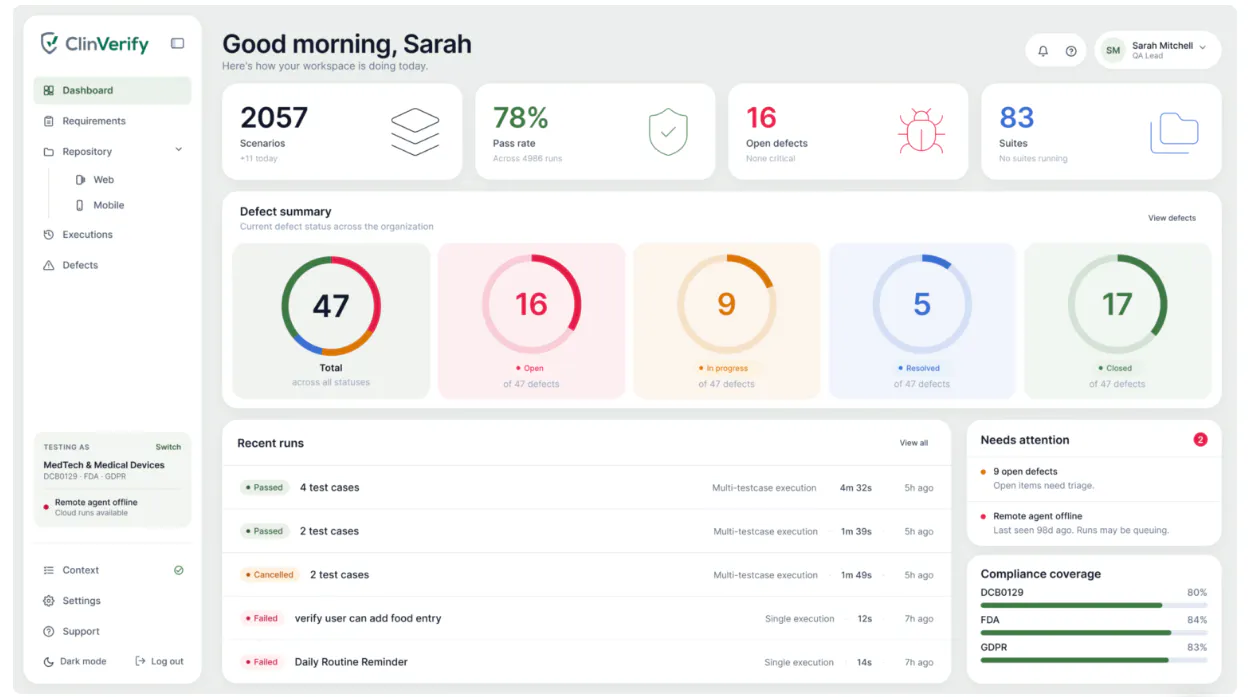Click the Executions history icon
Viewport: 1251px width, 697px height.
(48, 235)
